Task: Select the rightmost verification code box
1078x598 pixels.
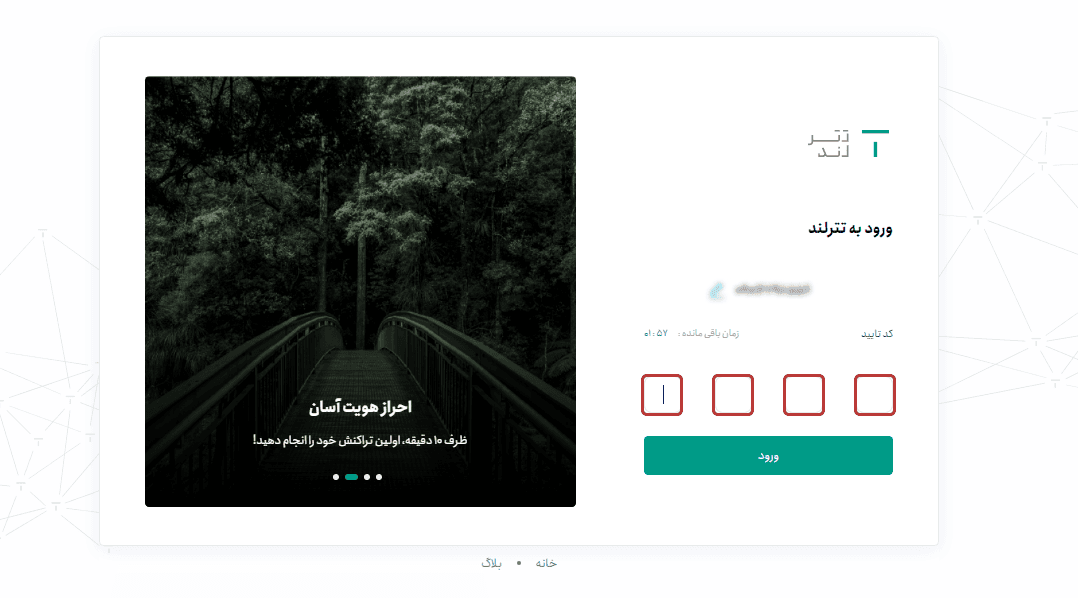Action: 874,395
